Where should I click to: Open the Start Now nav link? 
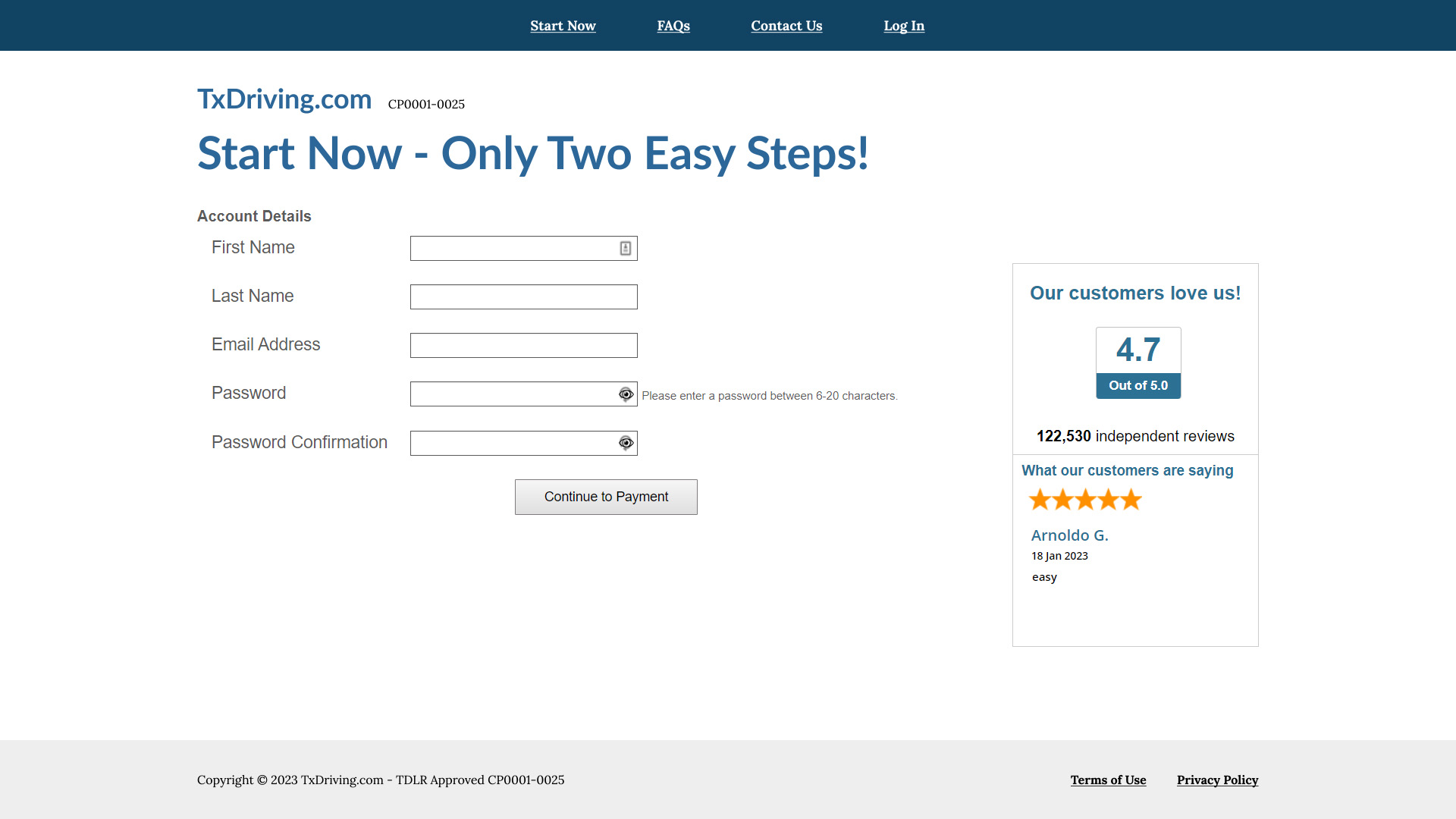coord(563,26)
